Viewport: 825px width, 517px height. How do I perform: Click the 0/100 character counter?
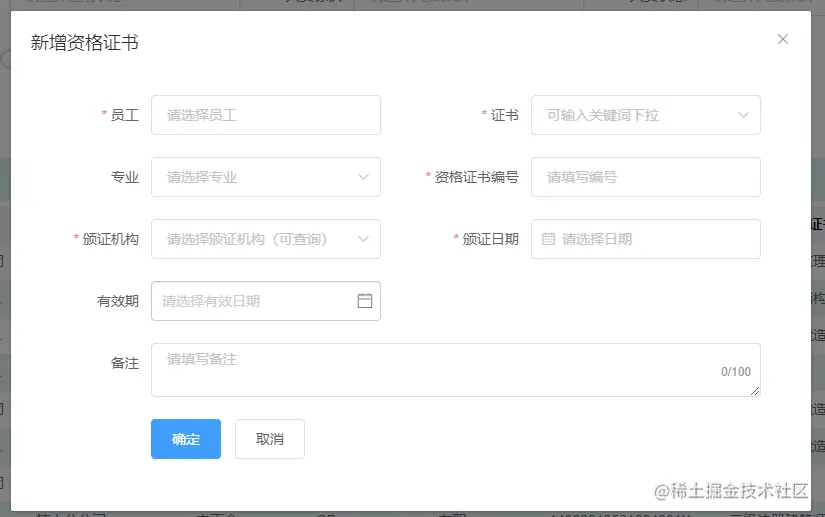(736, 372)
